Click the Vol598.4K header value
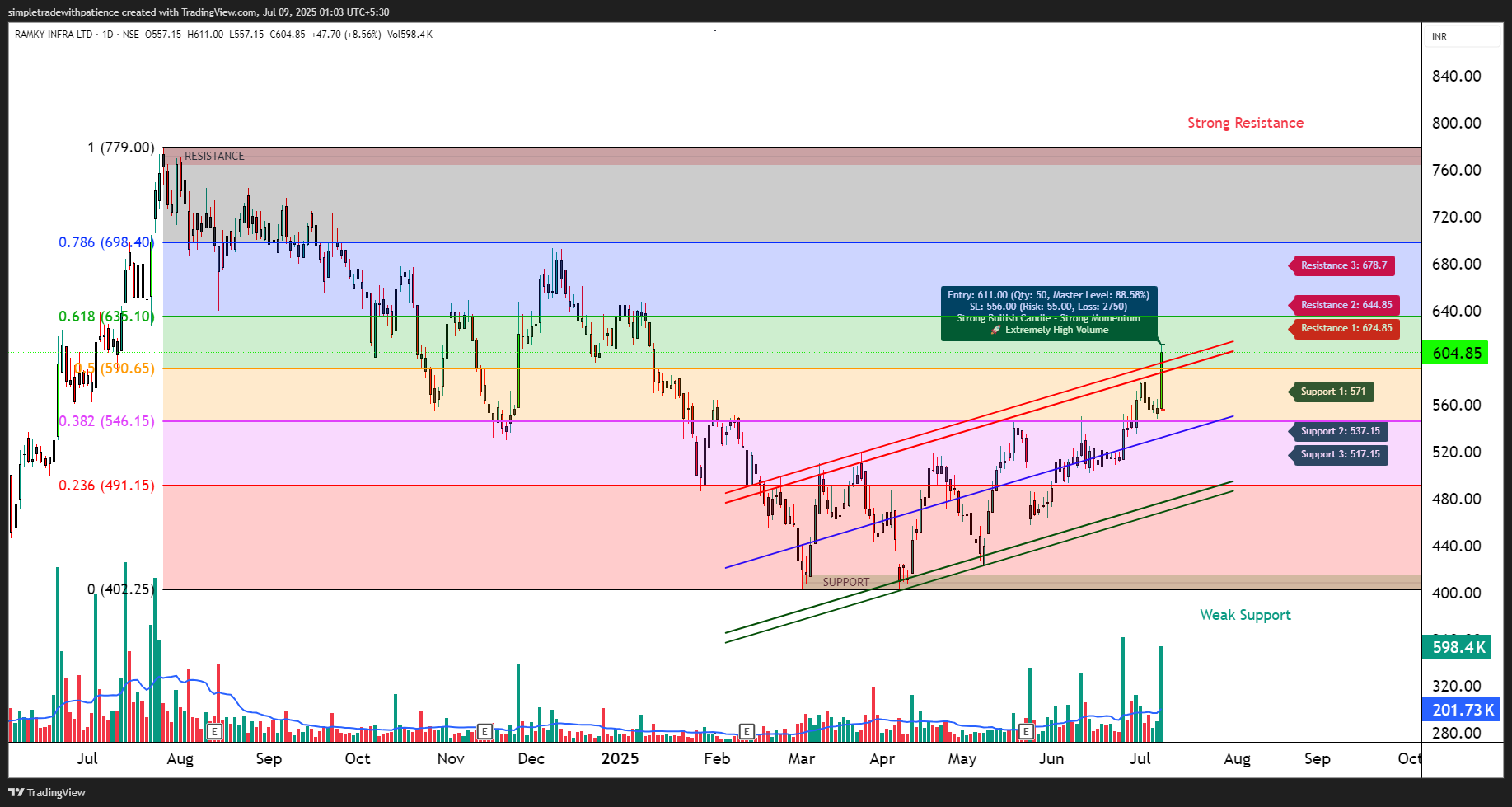Viewport: 1512px width, 807px height. pos(410,35)
